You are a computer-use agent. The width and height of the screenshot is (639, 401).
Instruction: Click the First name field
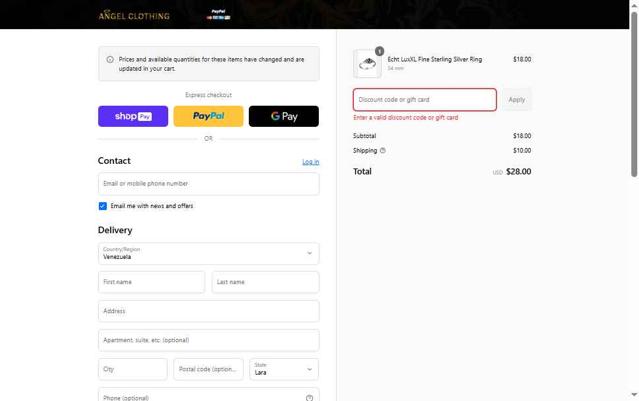pyautogui.click(x=152, y=282)
